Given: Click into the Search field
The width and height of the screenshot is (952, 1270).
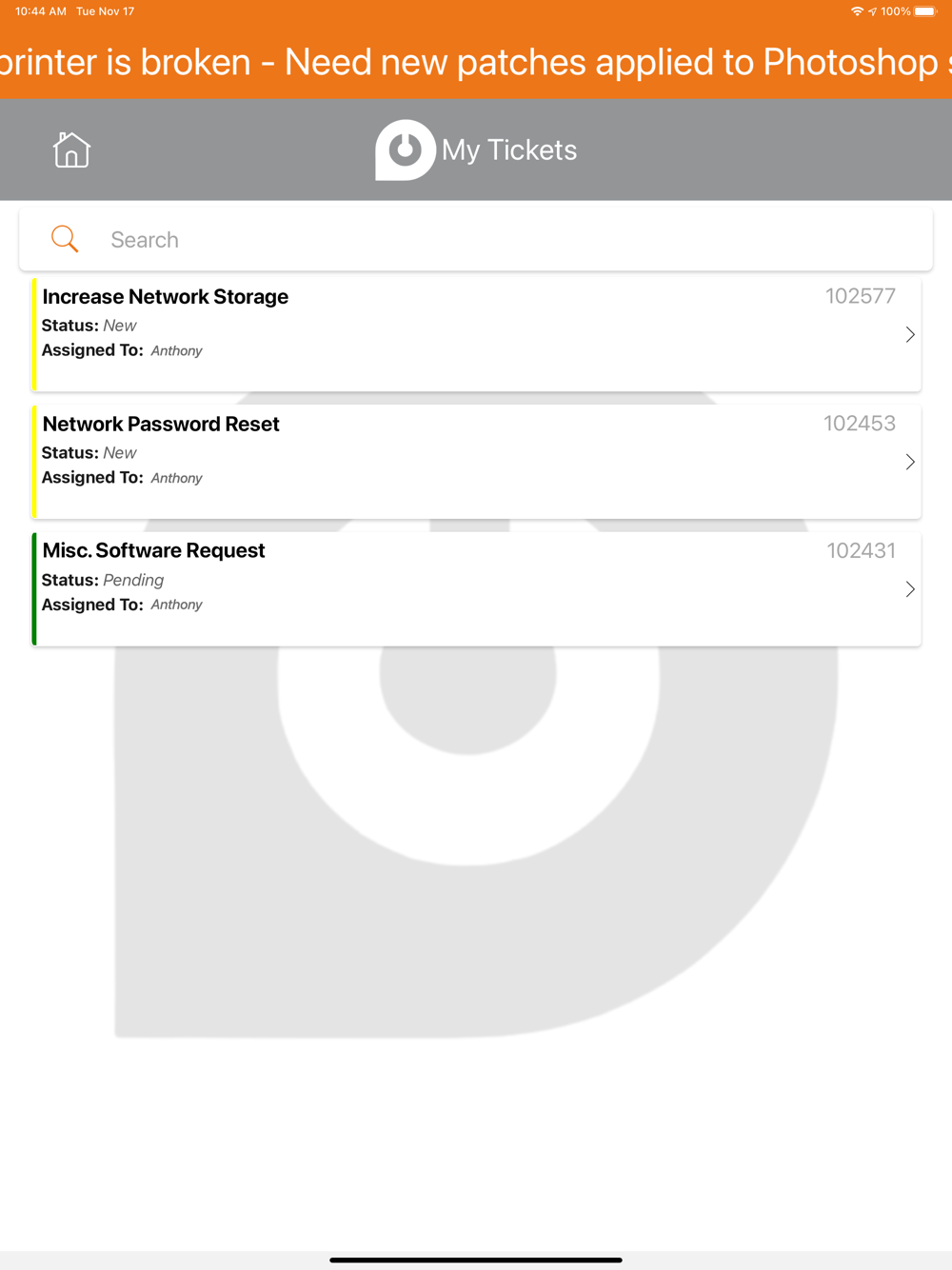Looking at the screenshot, I should 476,239.
